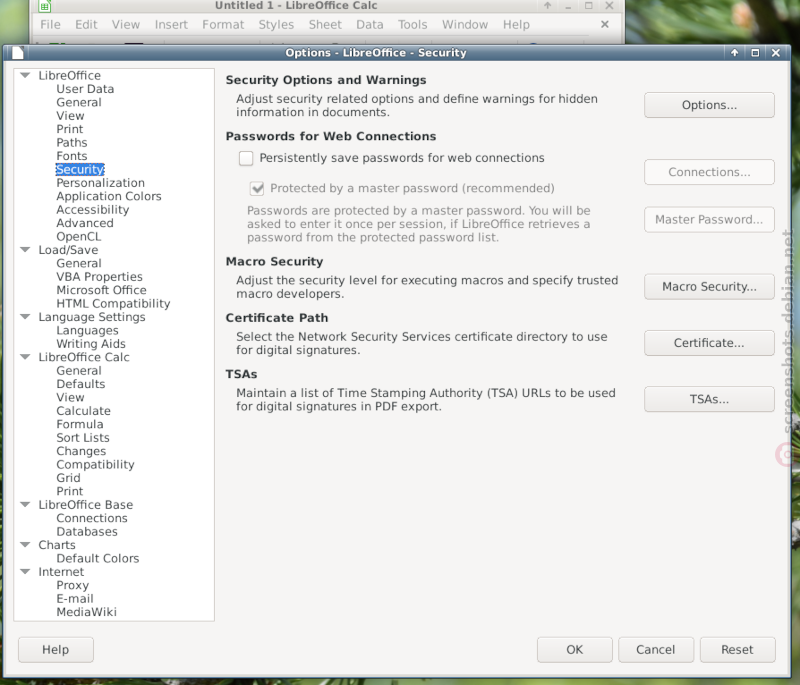The image size is (800, 685).
Task: Toggle Protected by a master password checkbox
Action: (x=257, y=189)
